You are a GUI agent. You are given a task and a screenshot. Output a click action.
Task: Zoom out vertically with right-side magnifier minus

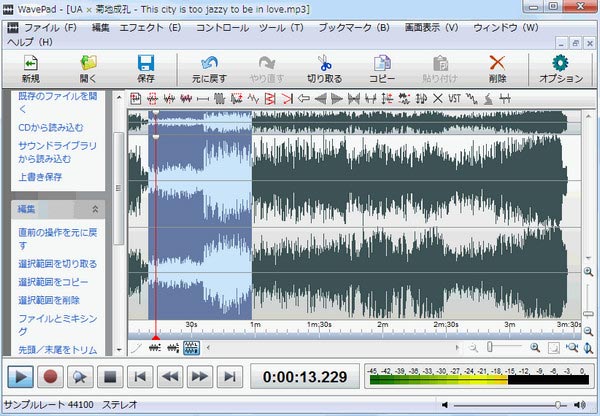pyautogui.click(x=589, y=331)
